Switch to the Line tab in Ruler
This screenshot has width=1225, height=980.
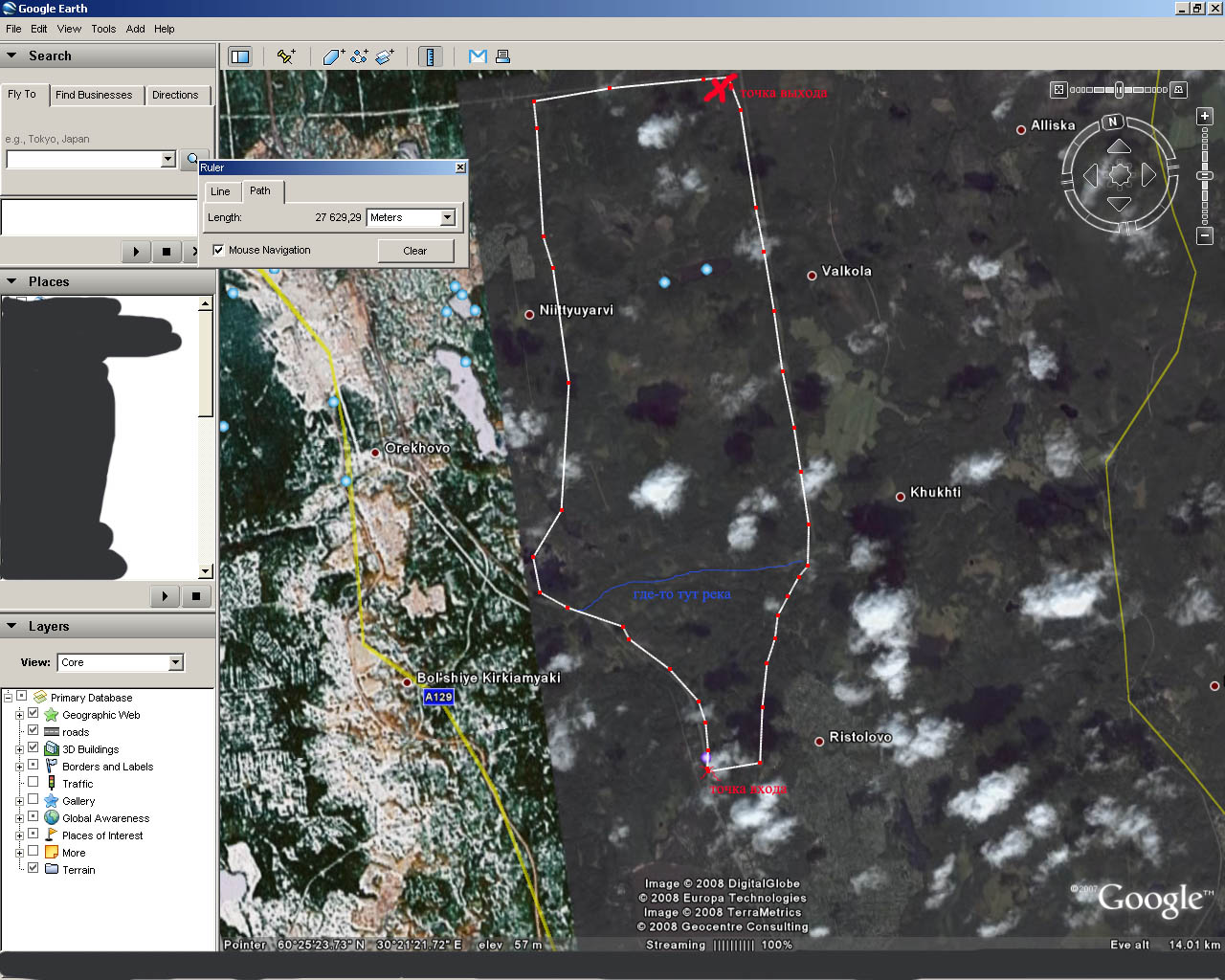pyautogui.click(x=220, y=191)
